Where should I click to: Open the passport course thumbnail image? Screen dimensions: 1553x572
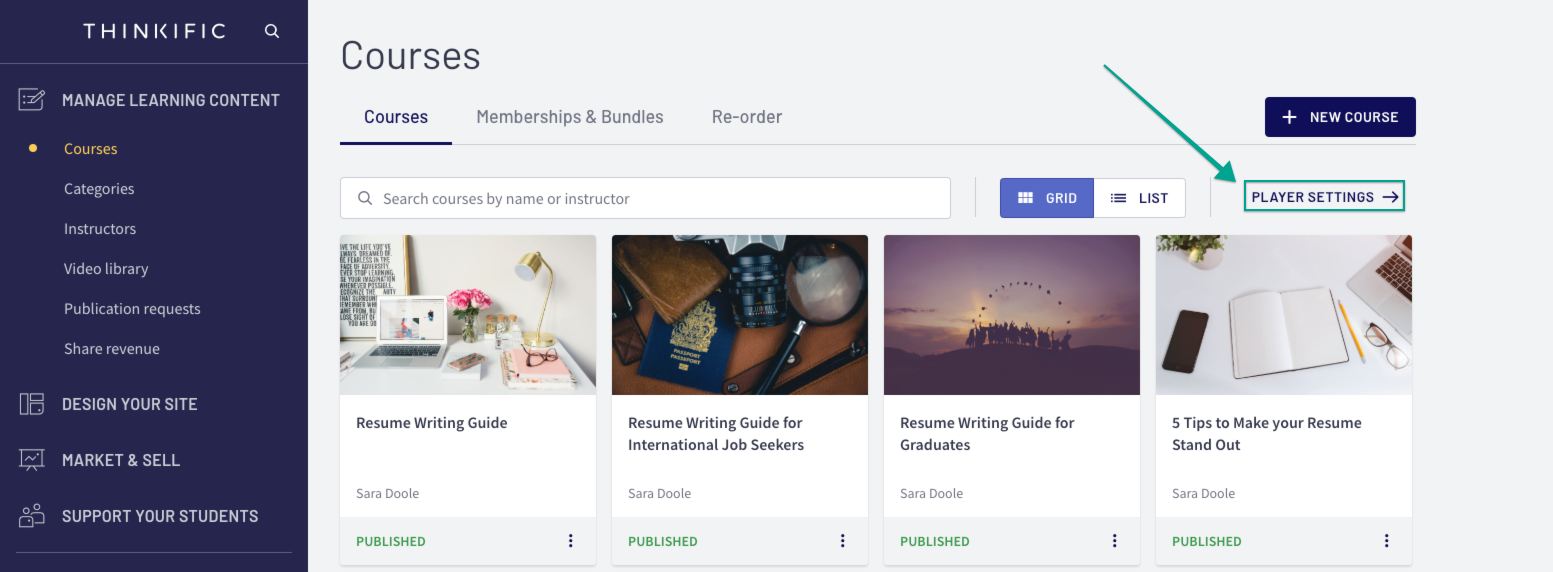coord(740,315)
